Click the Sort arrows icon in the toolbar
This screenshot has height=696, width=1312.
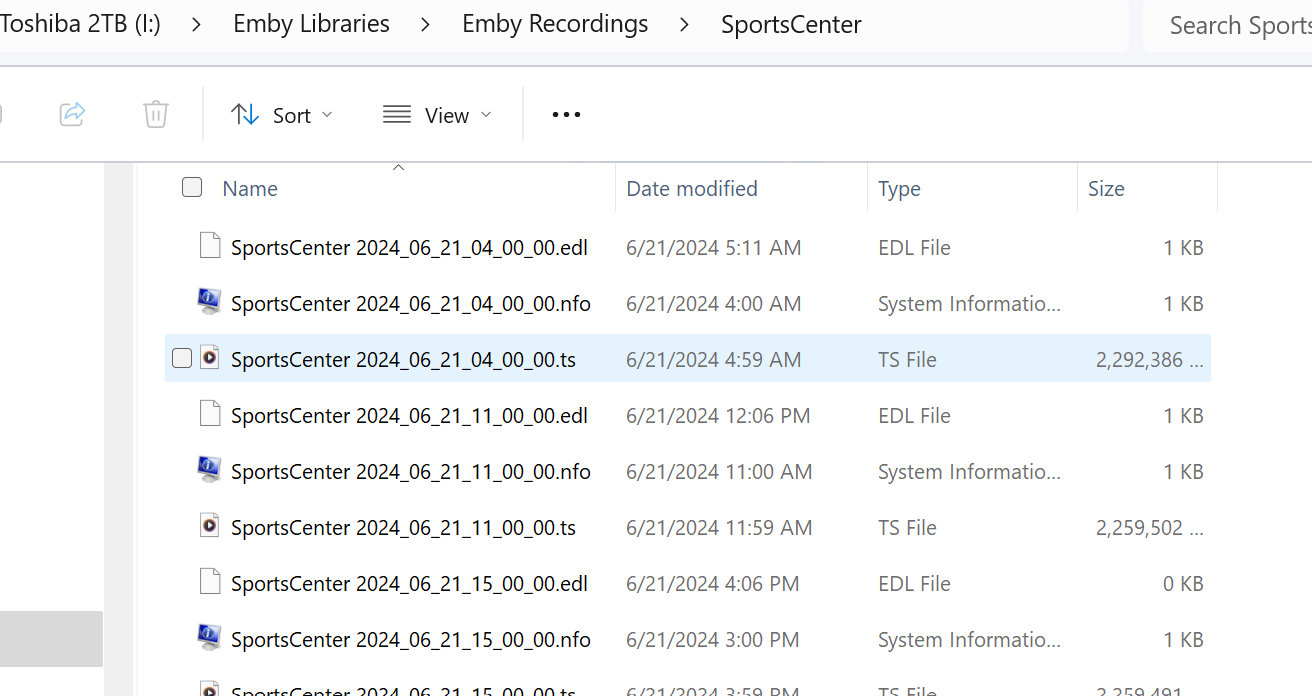(244, 114)
